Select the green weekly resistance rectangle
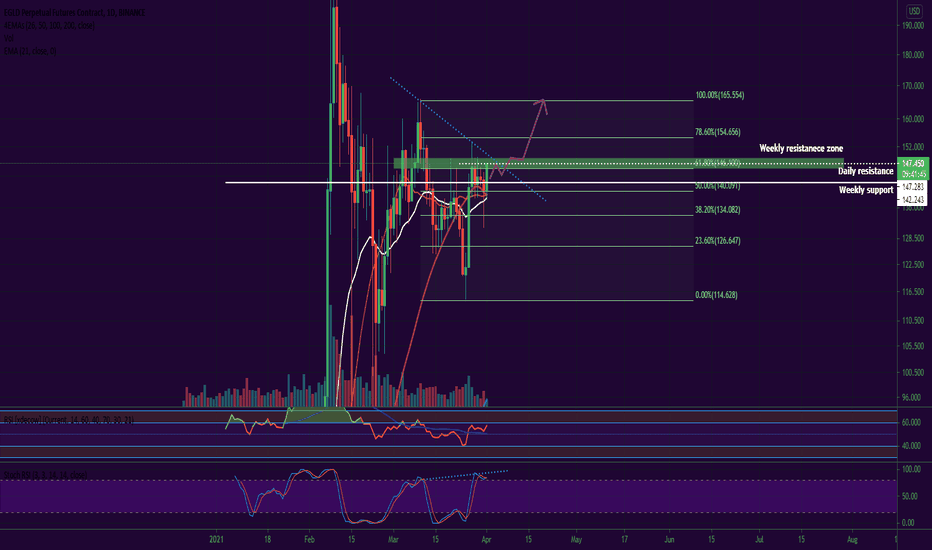This screenshot has width=932, height=550. coord(618,163)
